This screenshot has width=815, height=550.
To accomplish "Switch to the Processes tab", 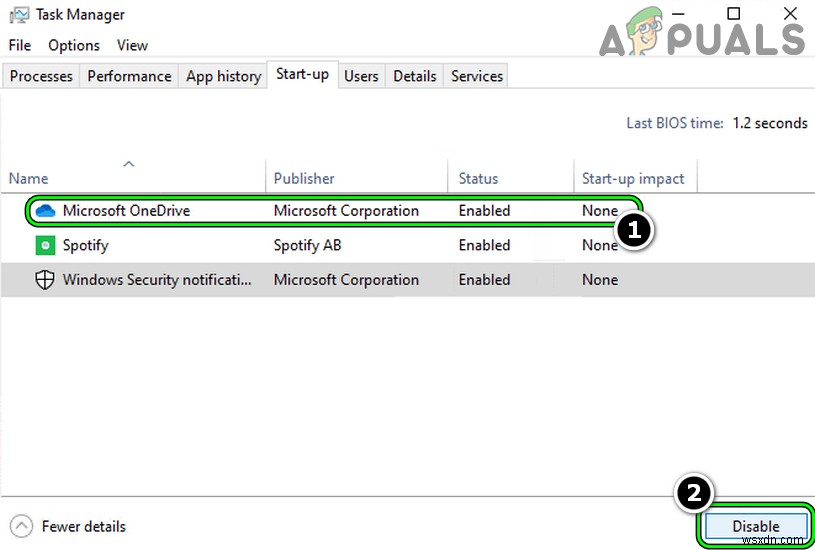I will tap(41, 76).
